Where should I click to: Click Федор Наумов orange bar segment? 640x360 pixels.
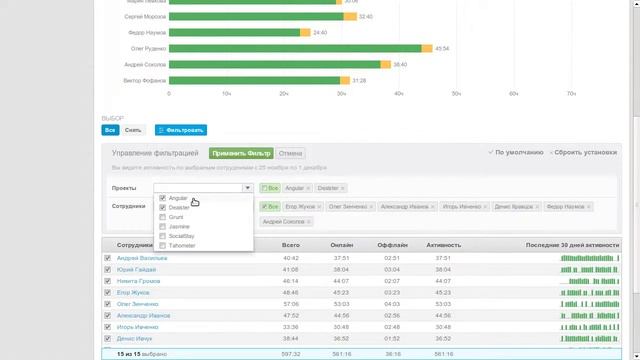(x=305, y=32)
